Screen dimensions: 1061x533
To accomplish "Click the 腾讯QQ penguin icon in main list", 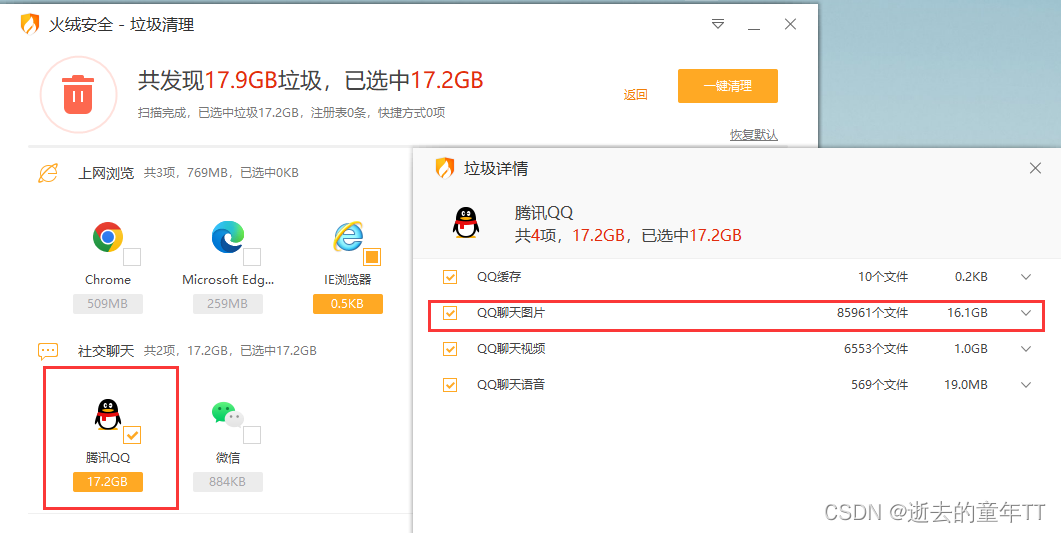I will [x=108, y=415].
